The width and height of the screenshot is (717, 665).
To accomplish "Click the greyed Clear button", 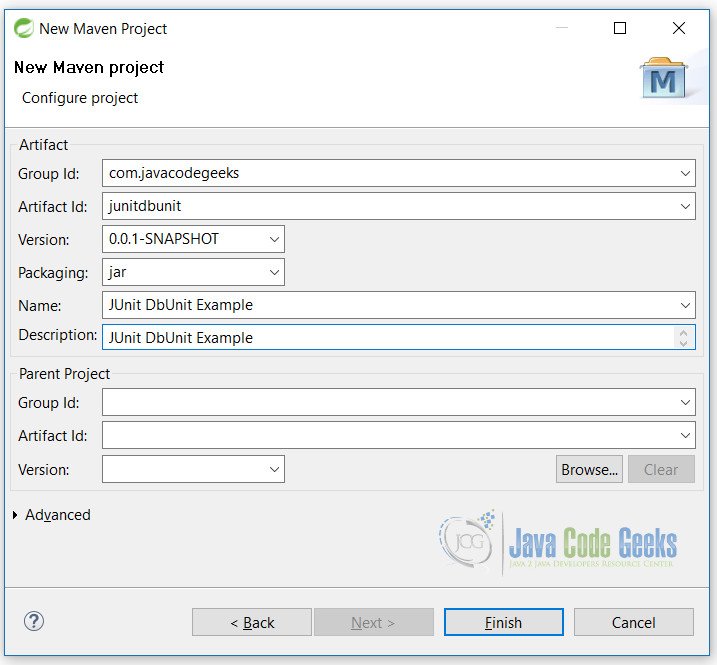I will coord(661,469).
